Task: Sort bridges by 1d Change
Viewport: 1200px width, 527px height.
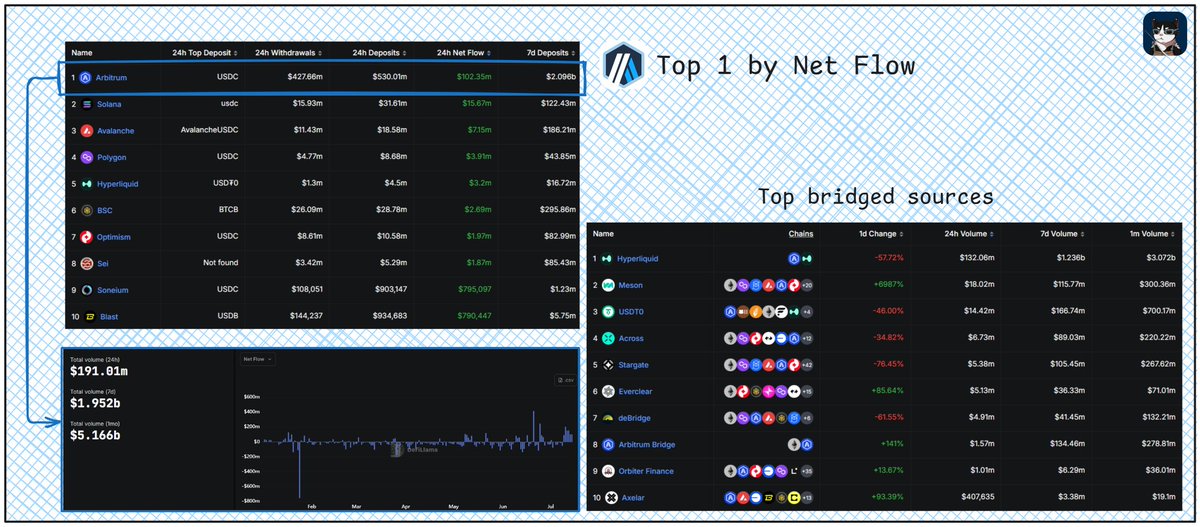Action: (x=882, y=233)
